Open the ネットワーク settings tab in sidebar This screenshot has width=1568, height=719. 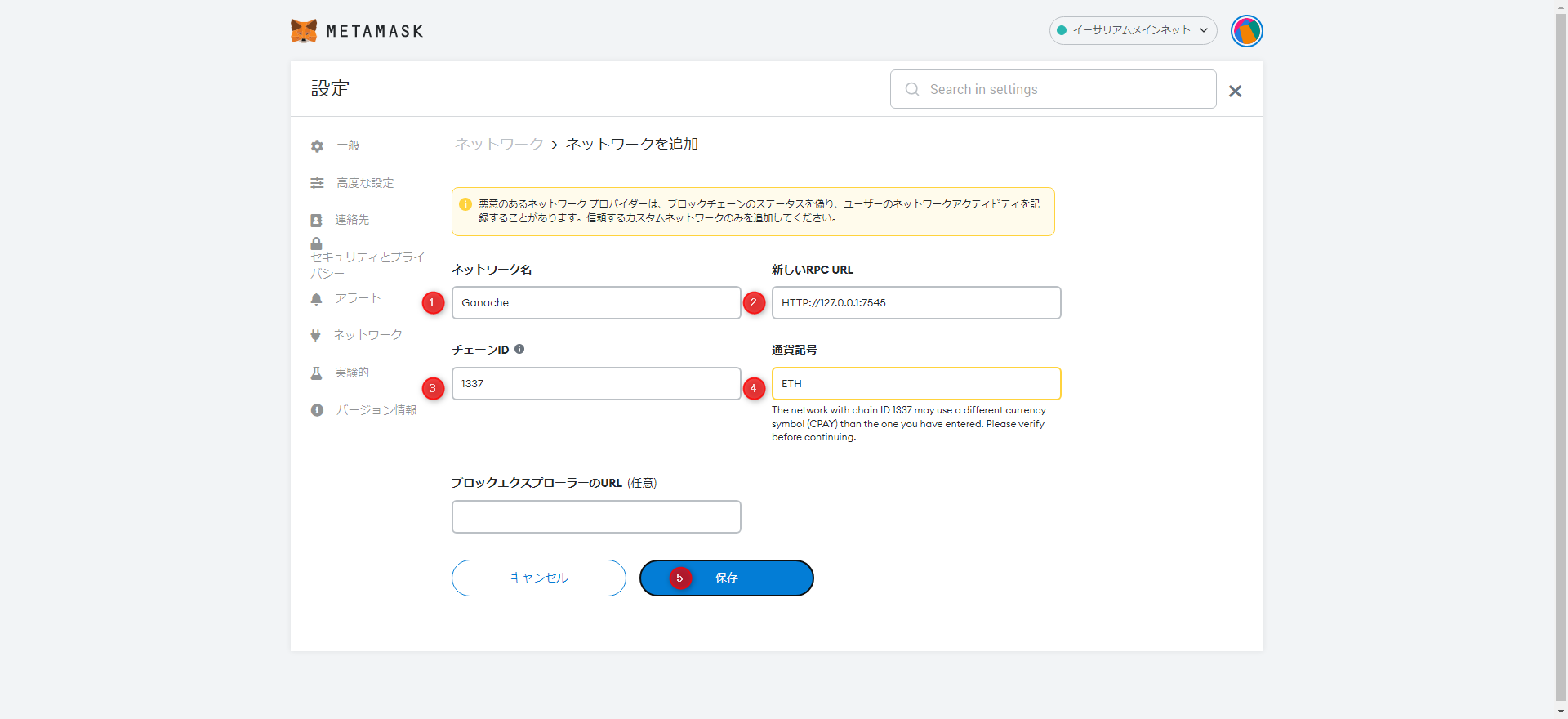point(367,335)
